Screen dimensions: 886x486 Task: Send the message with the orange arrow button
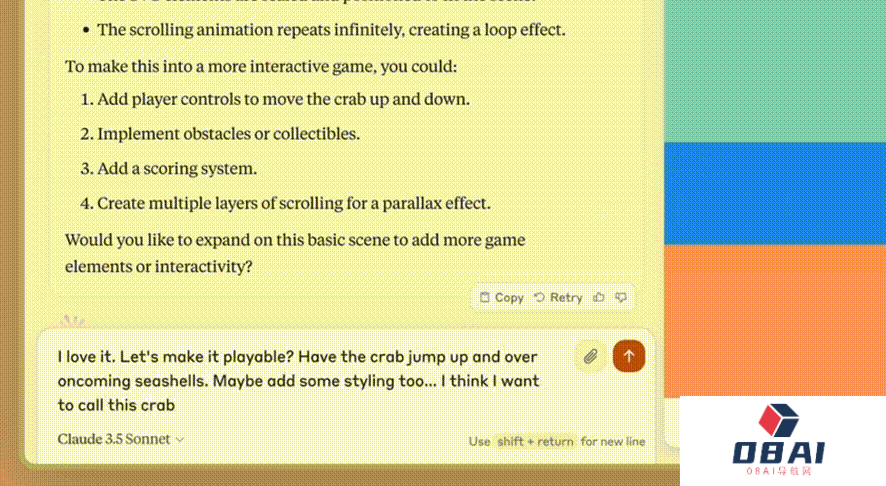point(629,355)
